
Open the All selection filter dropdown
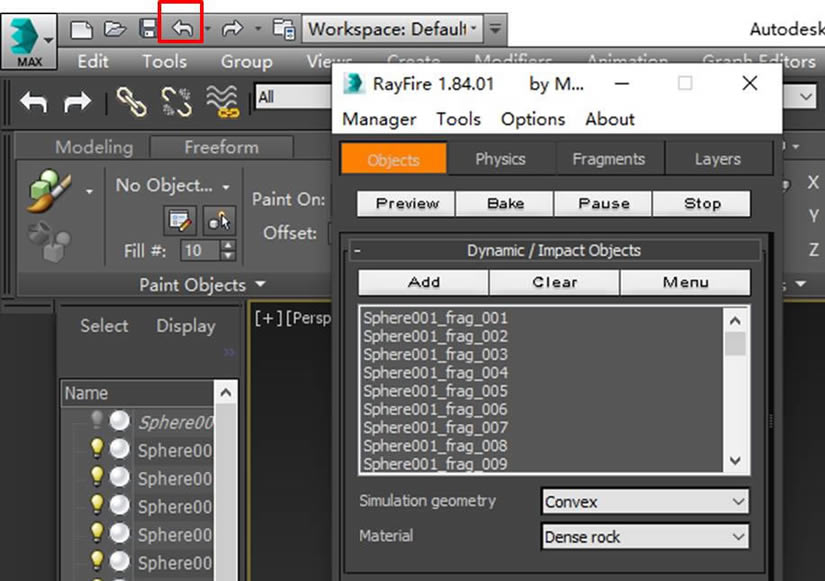click(294, 97)
